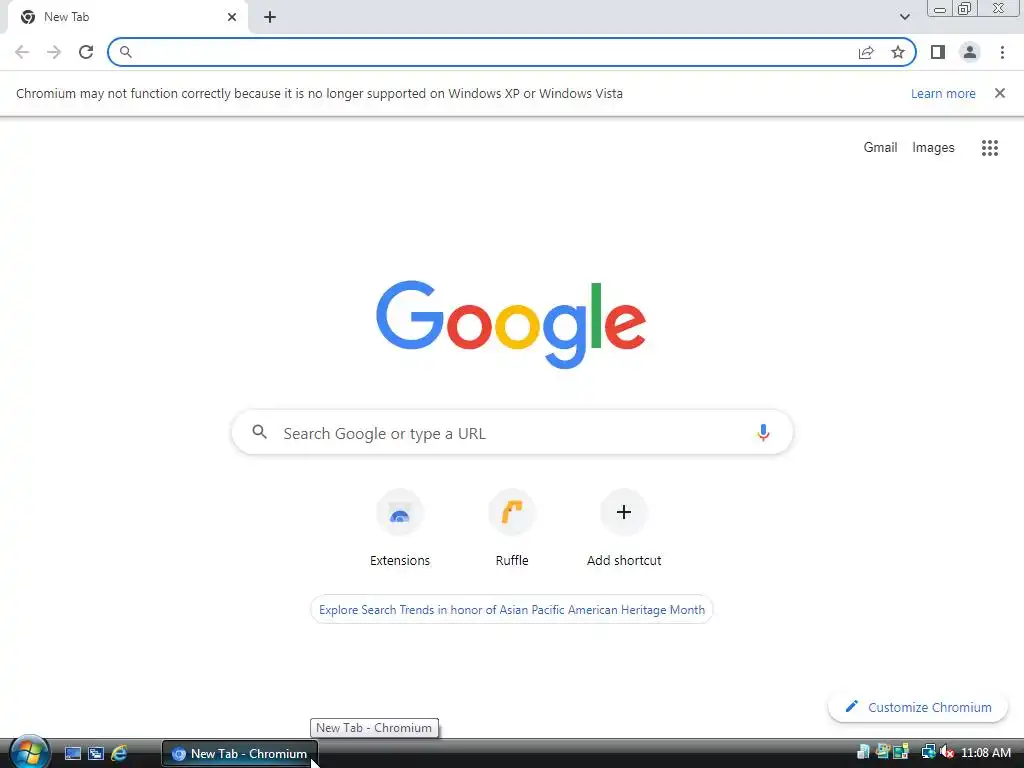Click the browser Forward arrow
The image size is (1024, 768).
click(54, 52)
